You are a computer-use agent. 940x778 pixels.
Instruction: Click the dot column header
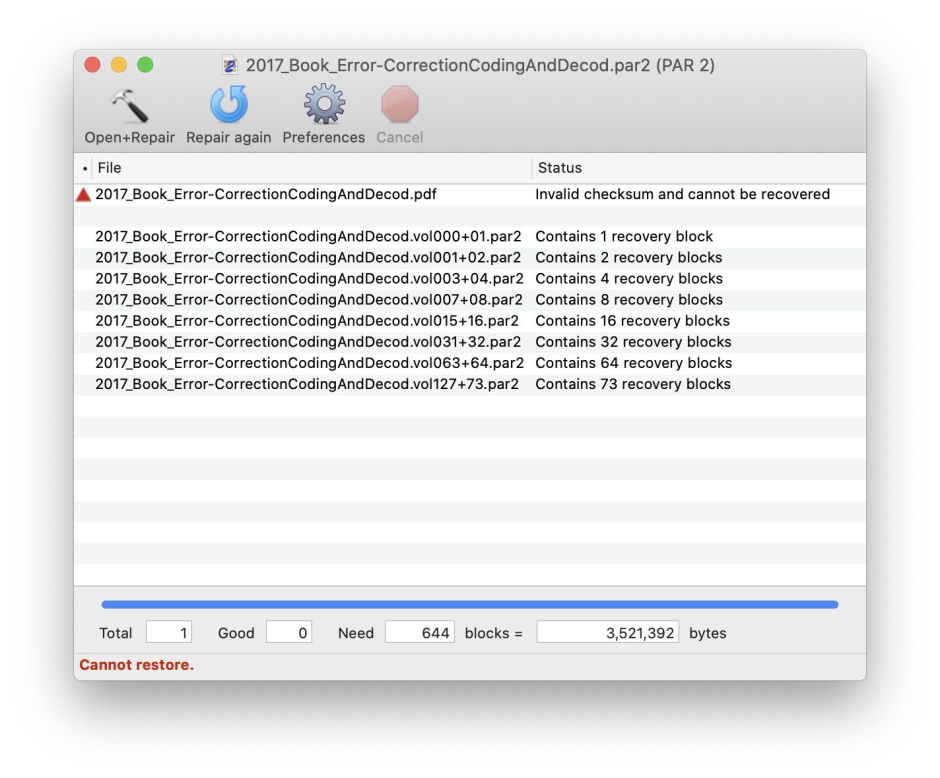coord(84,168)
